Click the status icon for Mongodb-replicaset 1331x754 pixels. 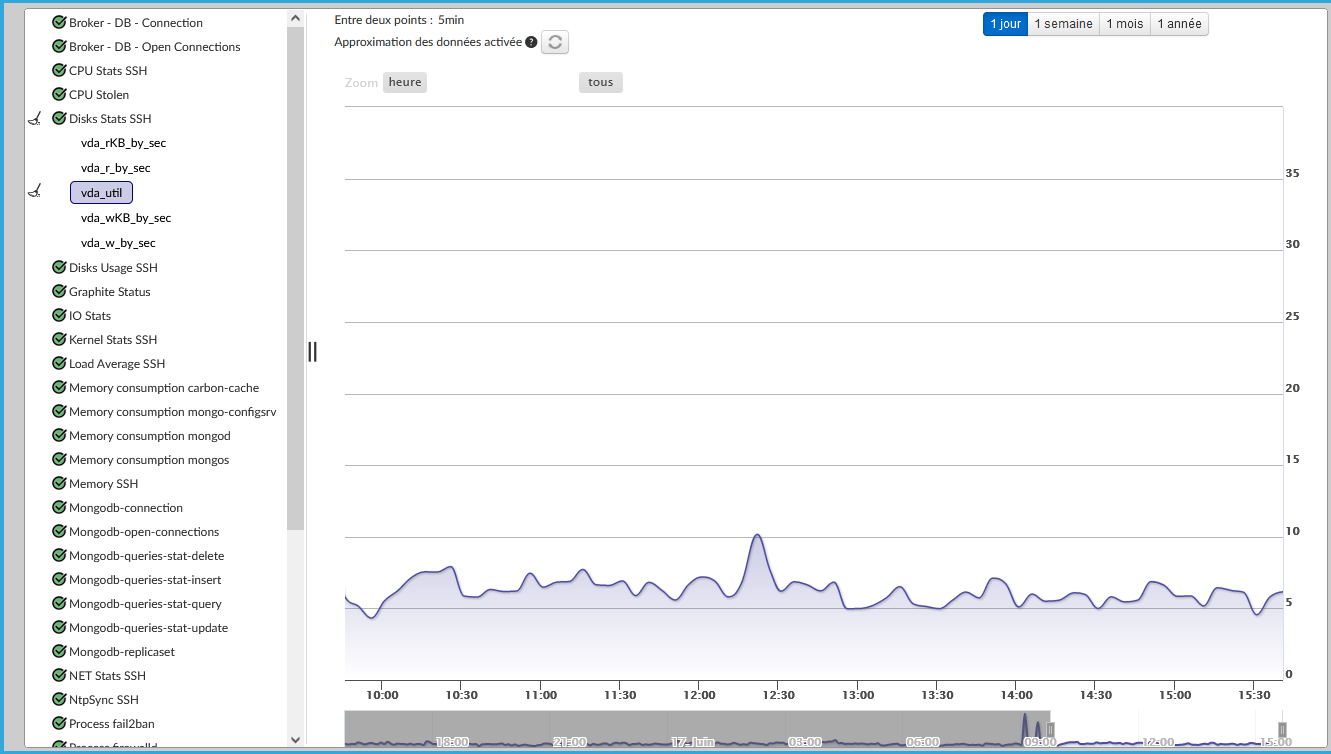(59, 652)
